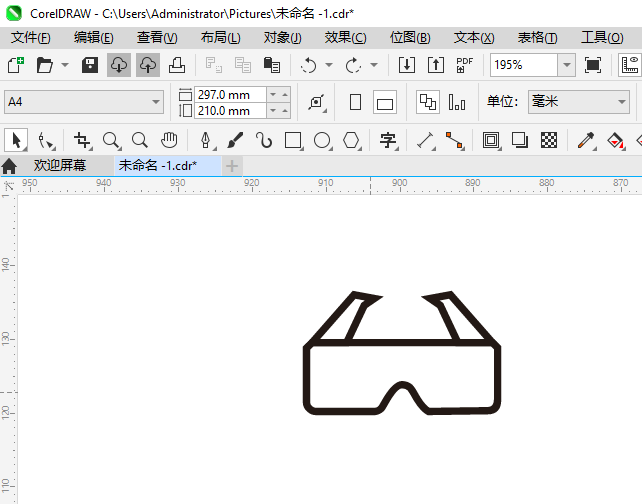Select landscape page orientation

tap(385, 102)
